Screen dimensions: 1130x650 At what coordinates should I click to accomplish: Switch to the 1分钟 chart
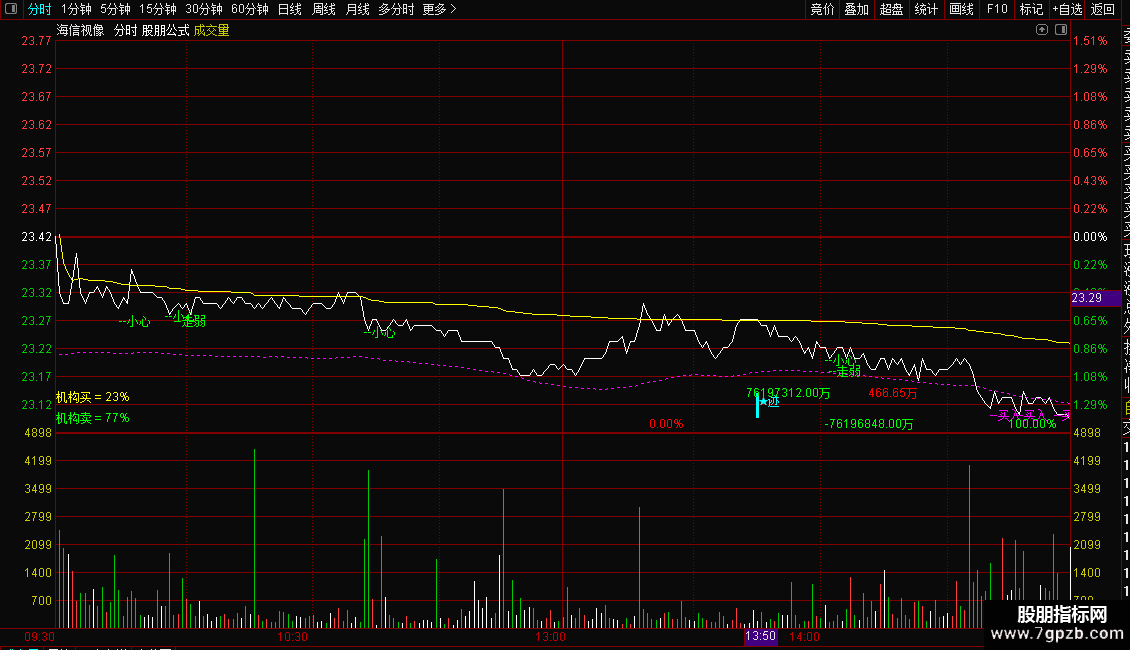point(76,9)
